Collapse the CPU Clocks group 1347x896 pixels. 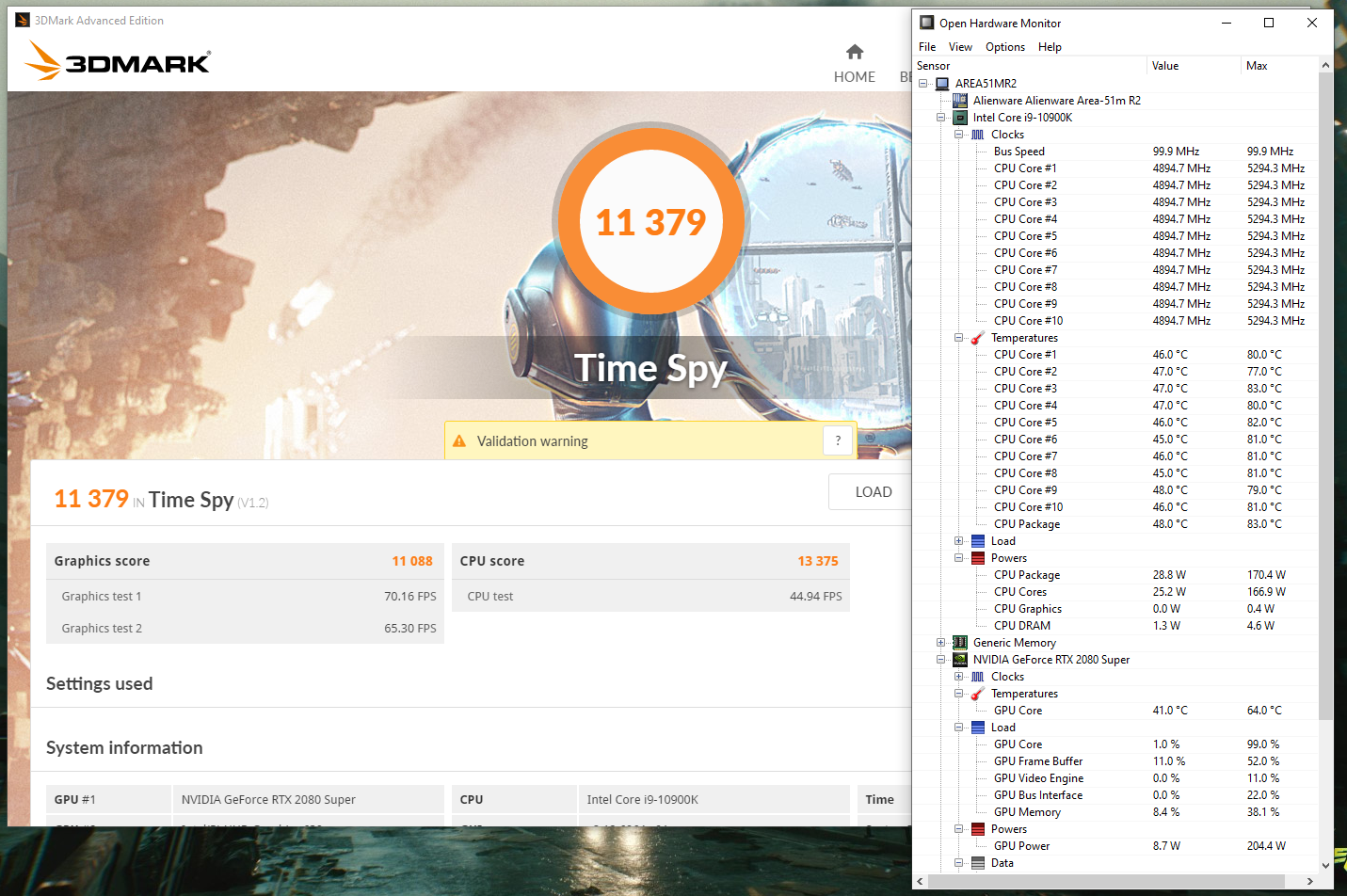click(x=958, y=135)
